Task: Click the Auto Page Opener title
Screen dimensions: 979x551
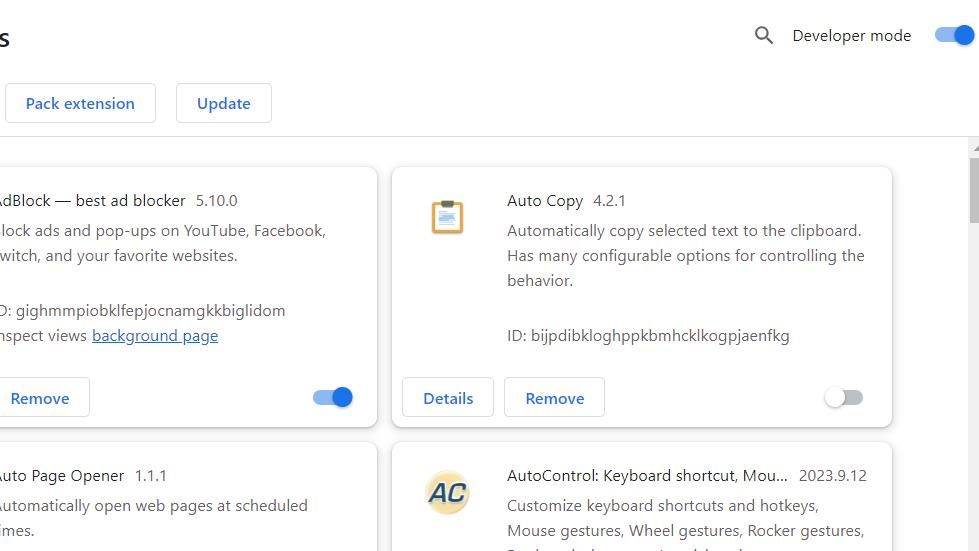Action: point(60,476)
